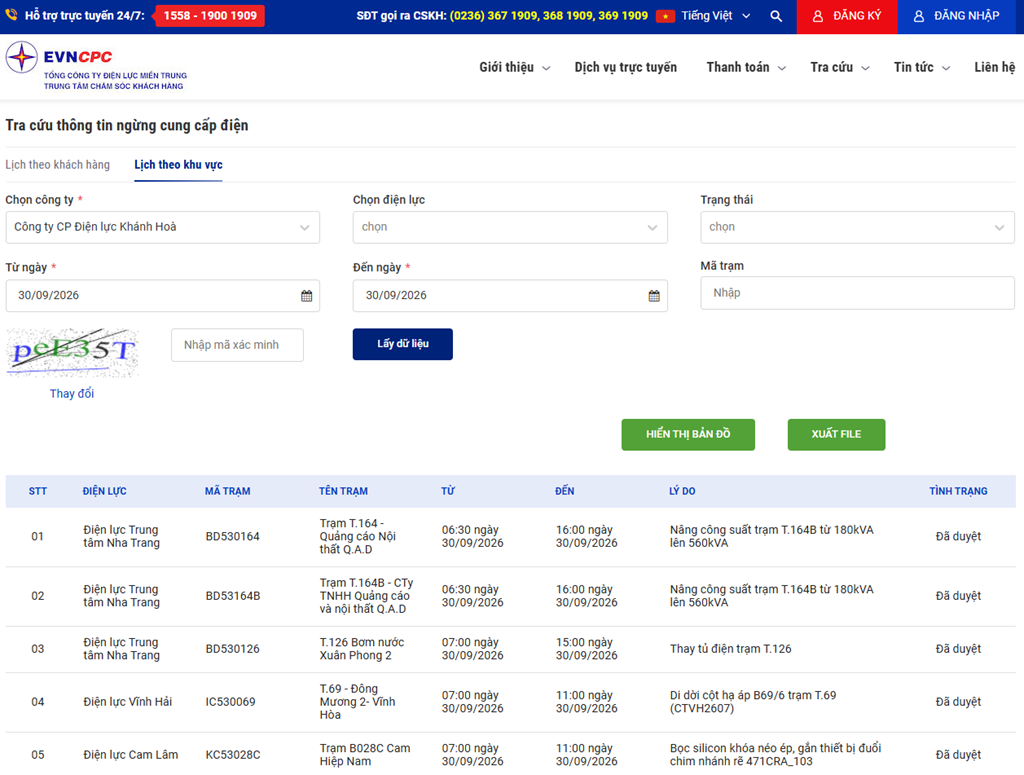The width and height of the screenshot is (1024, 775).
Task: Open the Thanh toán menu
Action: [x=746, y=67]
